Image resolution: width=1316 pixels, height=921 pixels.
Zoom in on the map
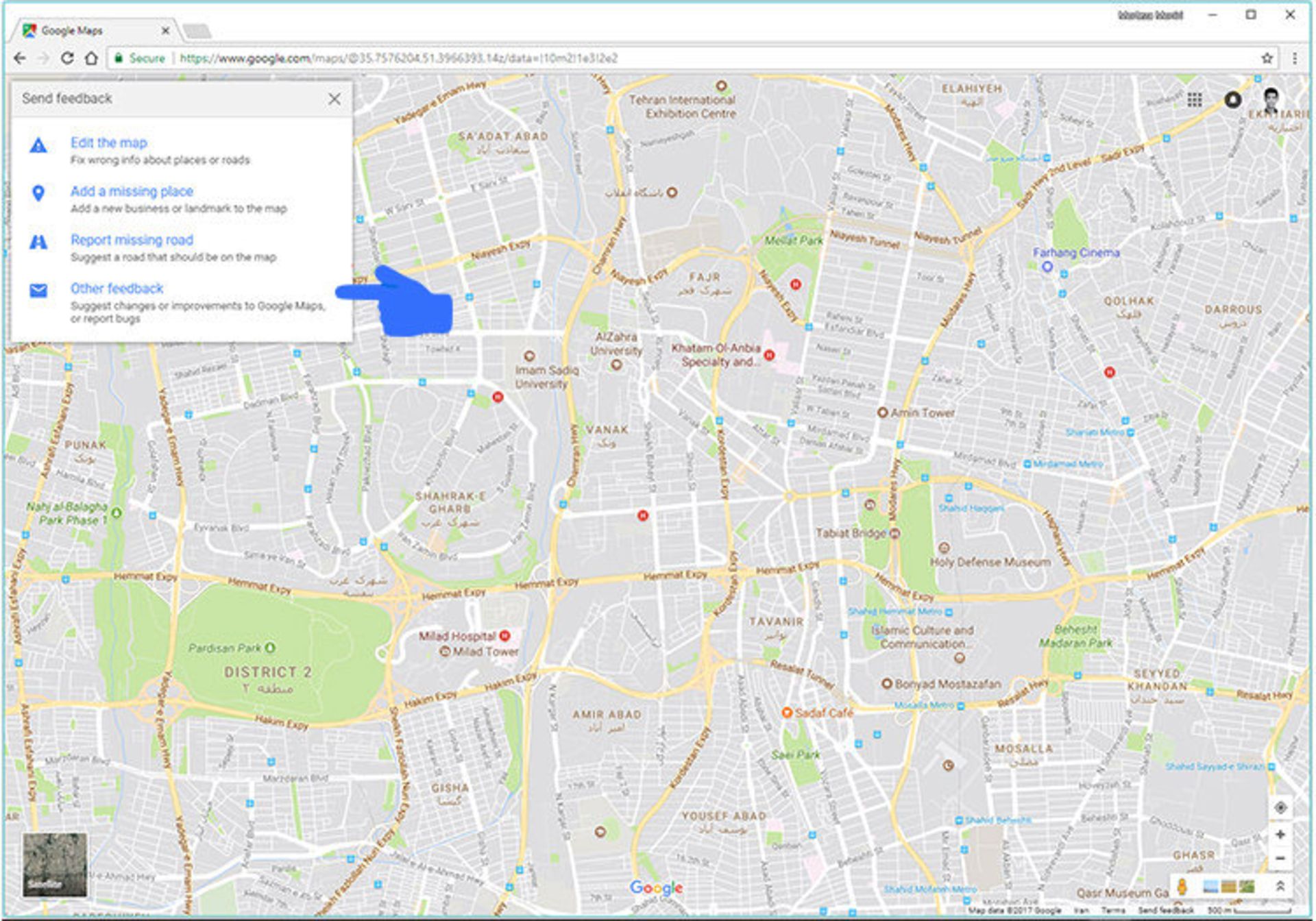point(1280,835)
